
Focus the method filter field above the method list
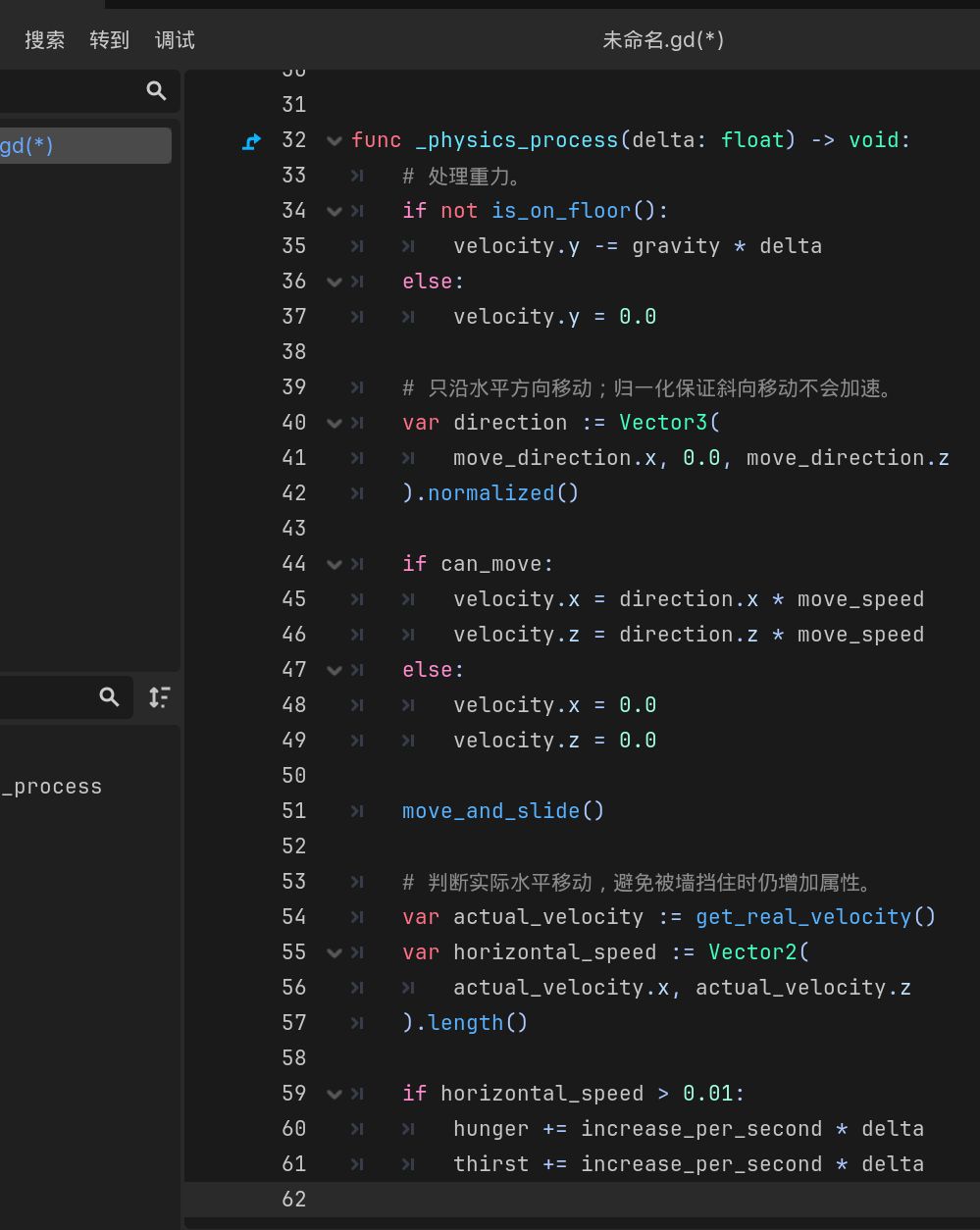click(x=66, y=697)
